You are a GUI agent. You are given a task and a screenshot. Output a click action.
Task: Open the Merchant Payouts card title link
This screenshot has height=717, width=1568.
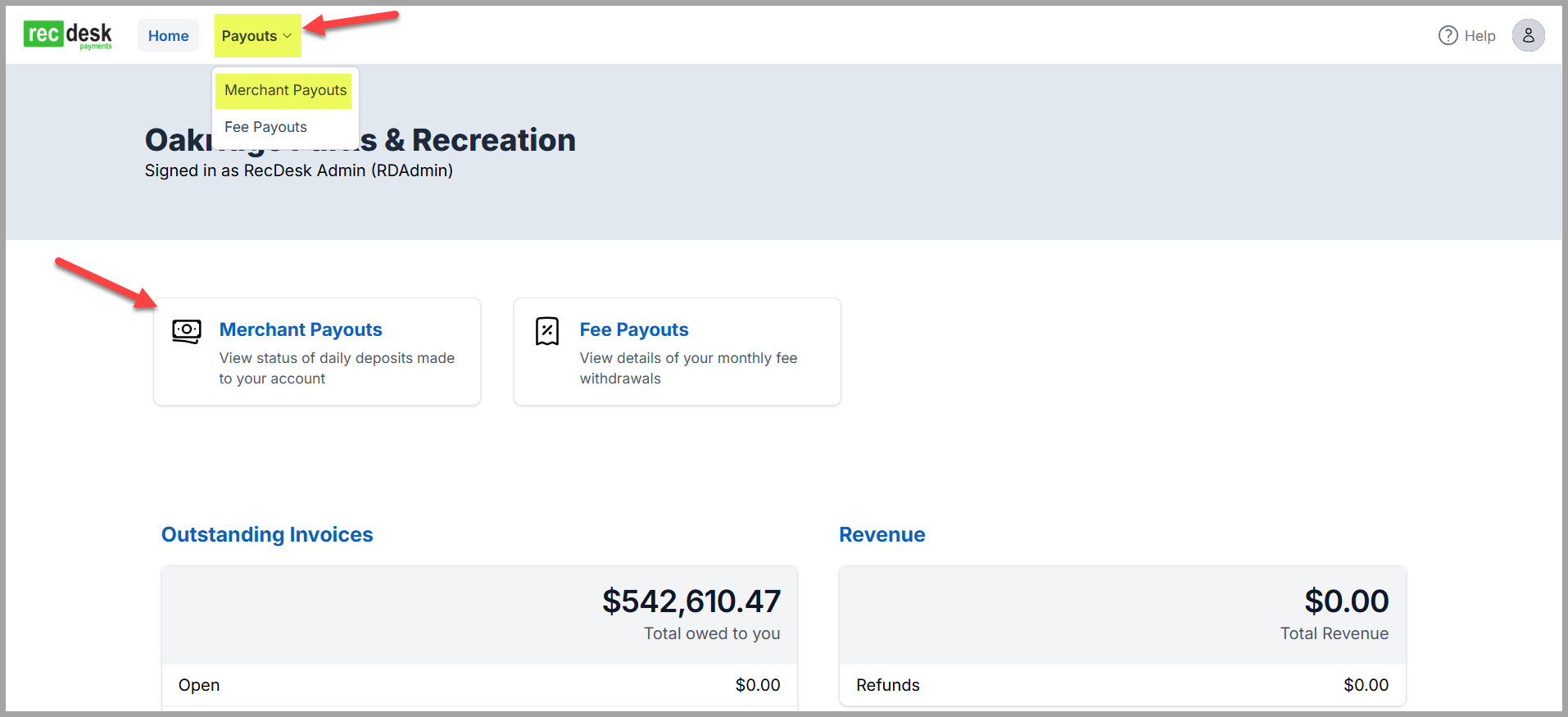point(301,329)
